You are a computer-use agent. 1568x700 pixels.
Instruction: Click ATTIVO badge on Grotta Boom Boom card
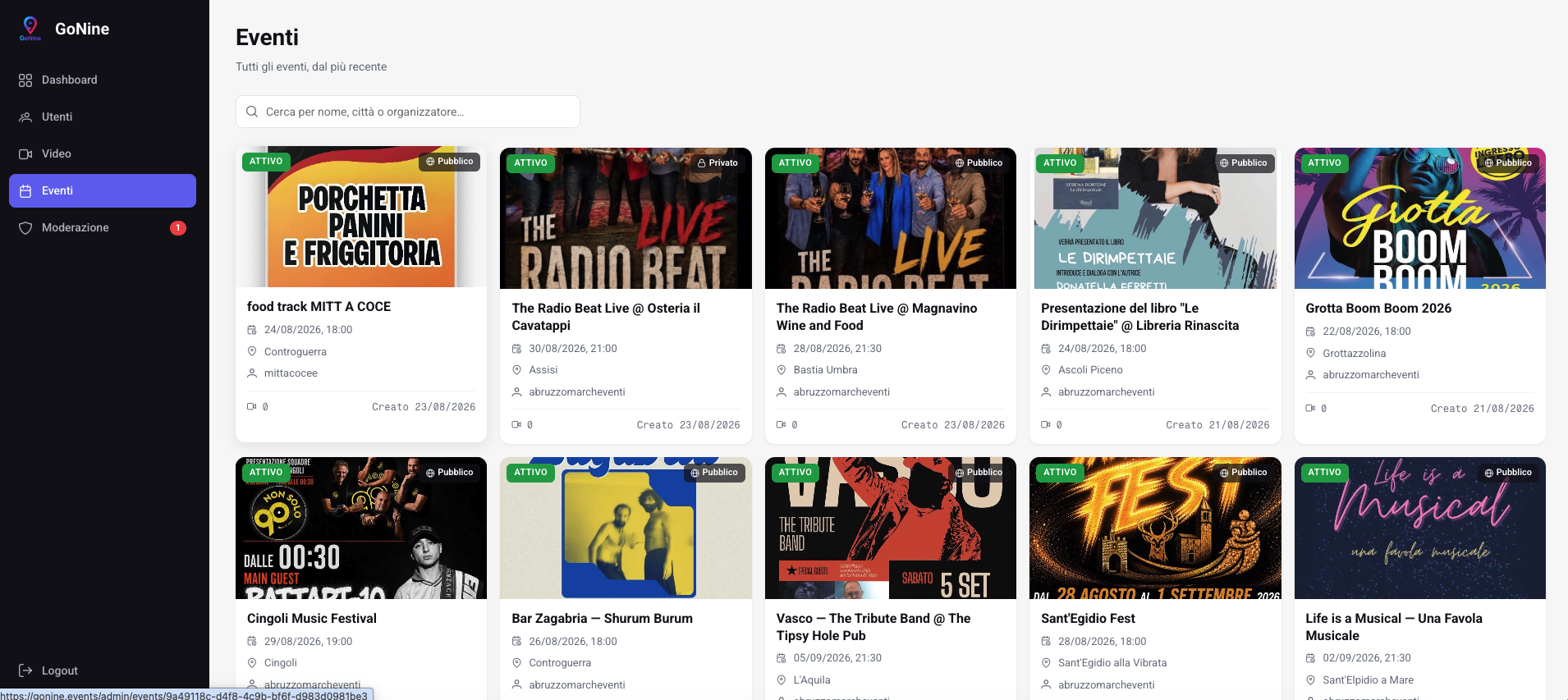click(x=1324, y=162)
